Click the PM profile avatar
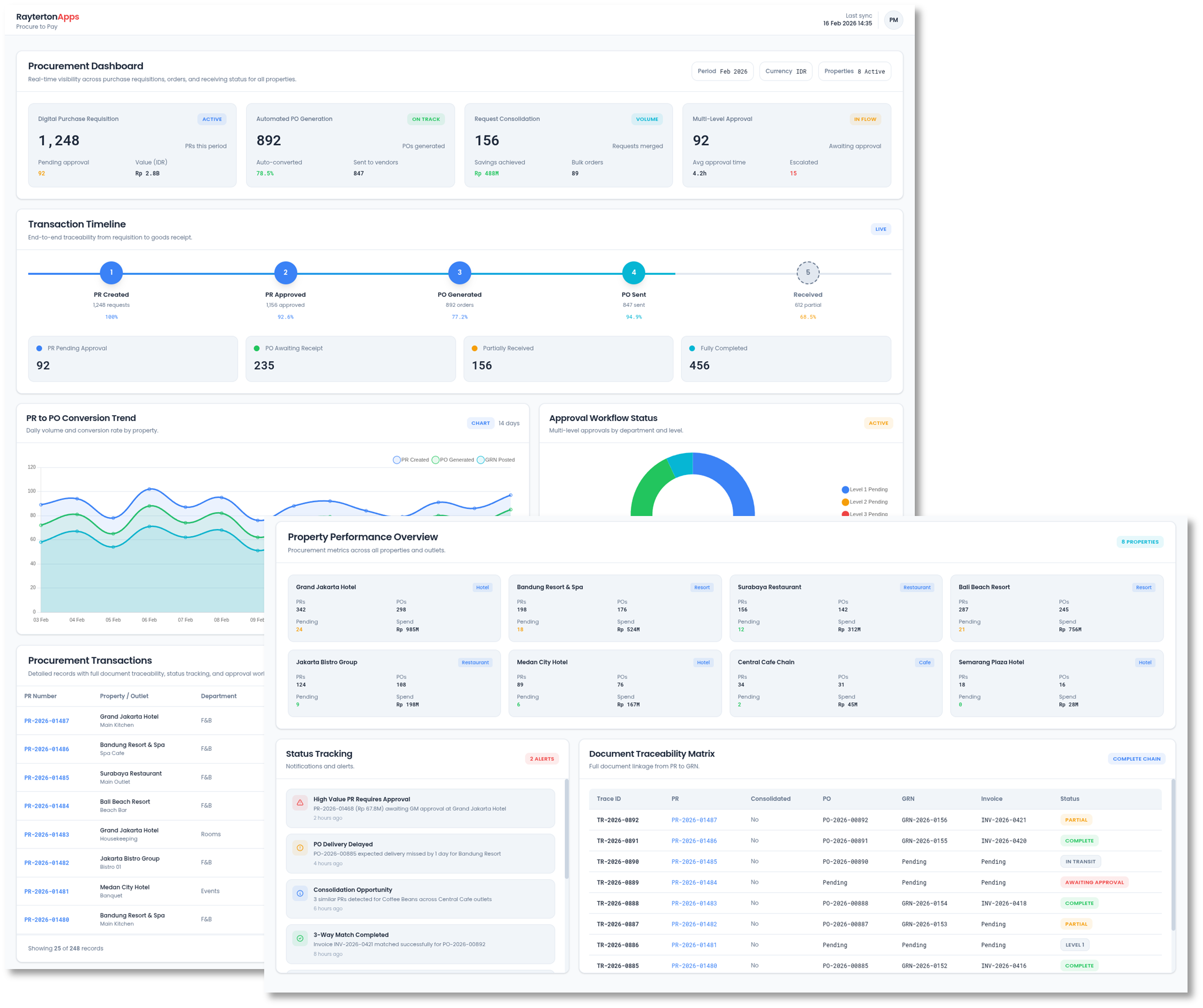 click(893, 19)
